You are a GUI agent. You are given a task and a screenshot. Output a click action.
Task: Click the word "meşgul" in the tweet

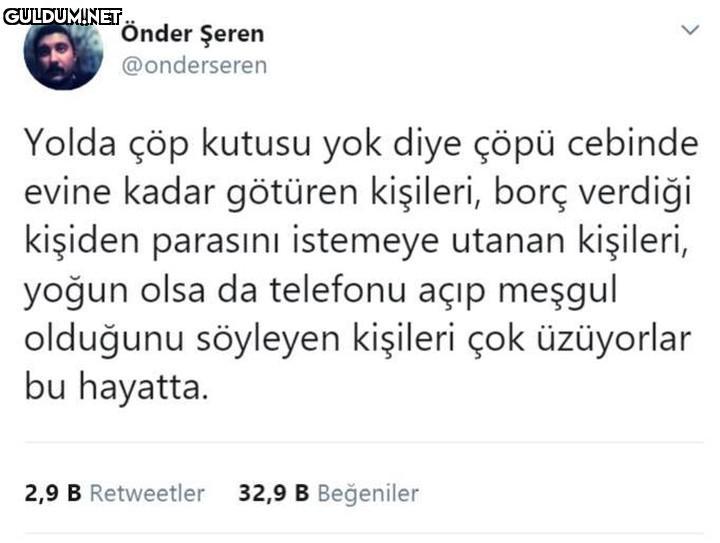(x=558, y=290)
